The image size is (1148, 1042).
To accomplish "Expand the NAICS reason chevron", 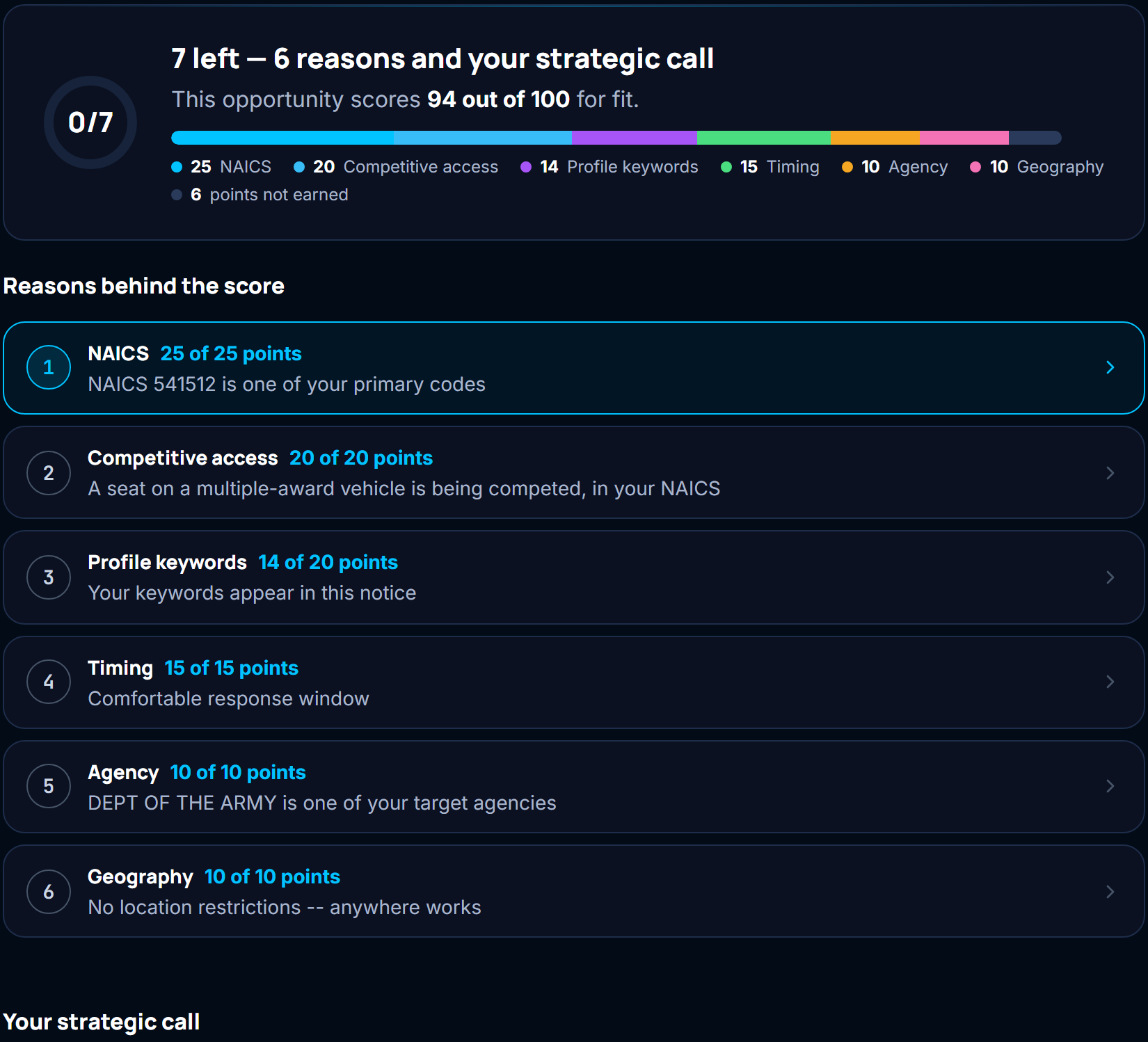I will [1110, 367].
